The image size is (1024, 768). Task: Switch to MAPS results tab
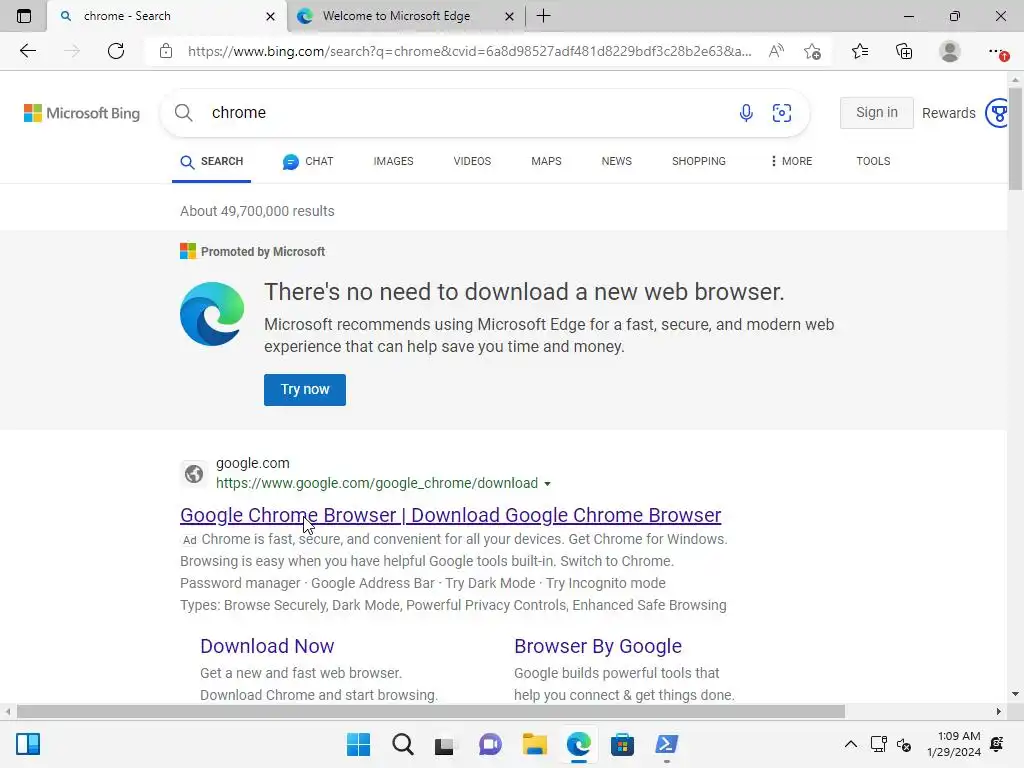(546, 161)
